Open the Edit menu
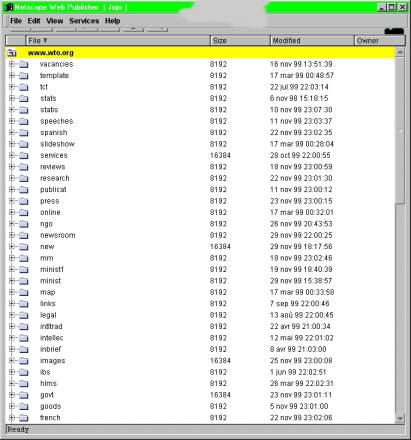Screen dimensions: 411x440 click(34, 21)
